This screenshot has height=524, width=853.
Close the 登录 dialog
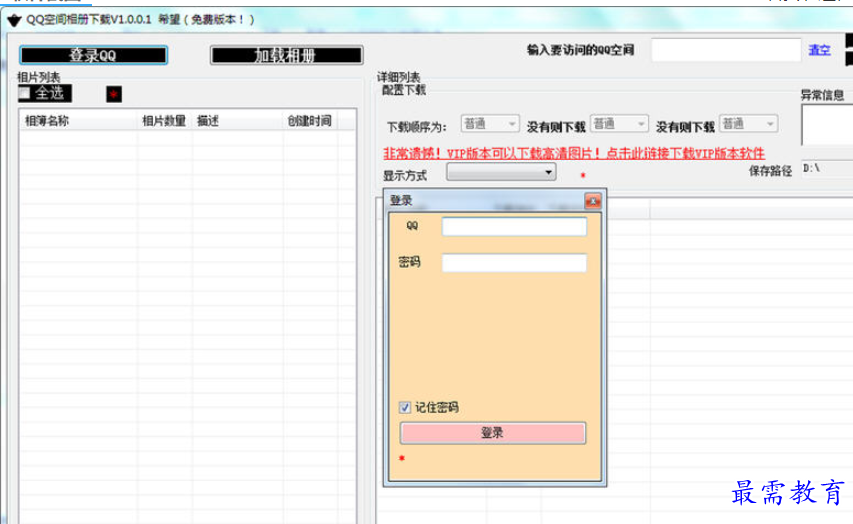592,201
